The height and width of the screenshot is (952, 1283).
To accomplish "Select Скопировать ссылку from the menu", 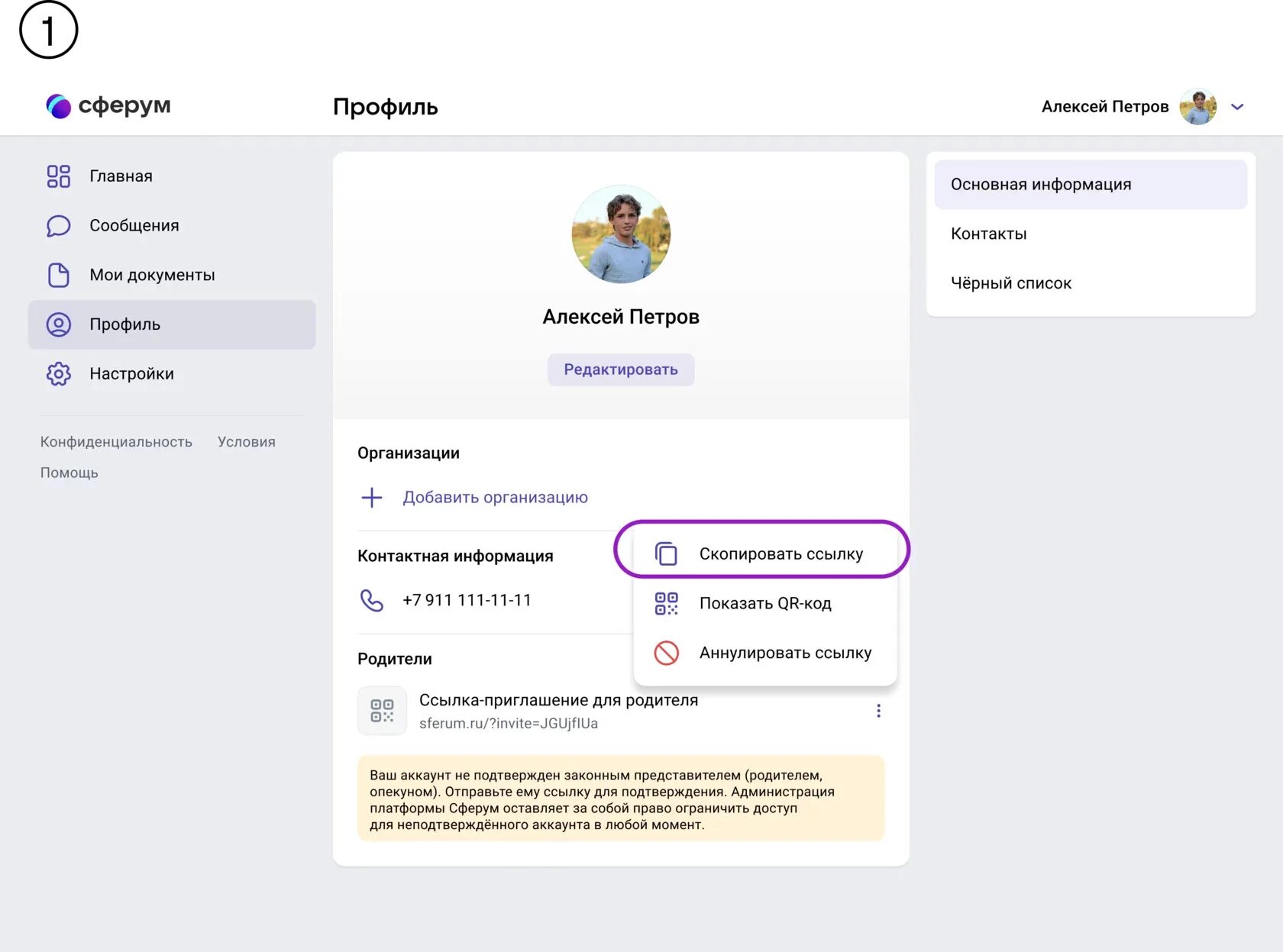I will (x=764, y=553).
